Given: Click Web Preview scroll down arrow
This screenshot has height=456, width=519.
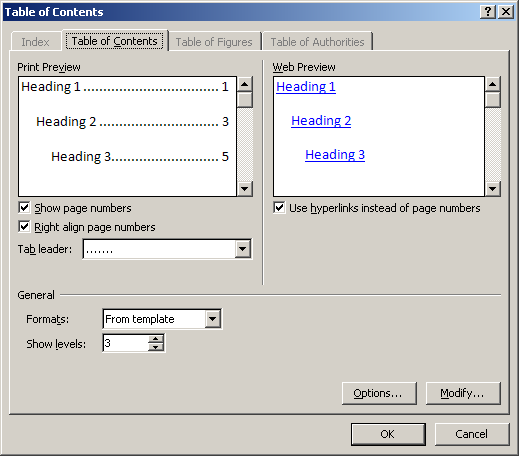Looking at the screenshot, I should coord(493,189).
